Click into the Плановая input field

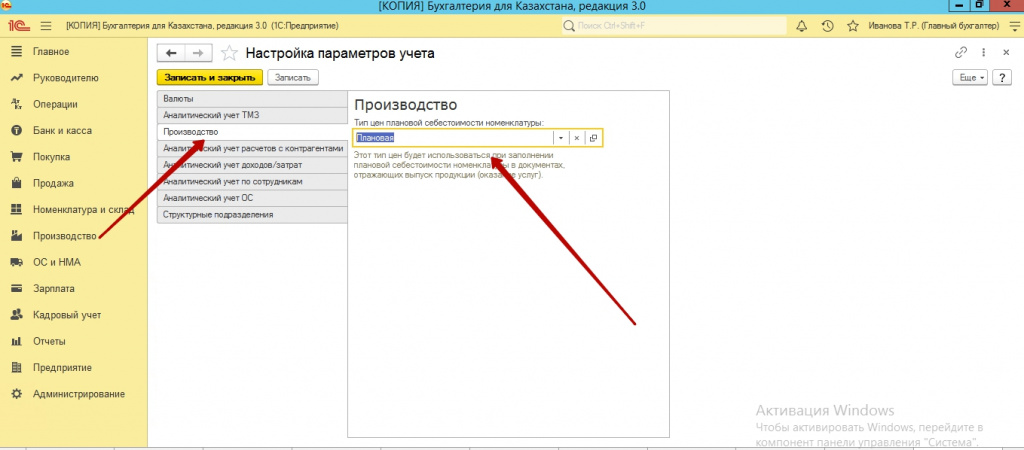(453, 138)
